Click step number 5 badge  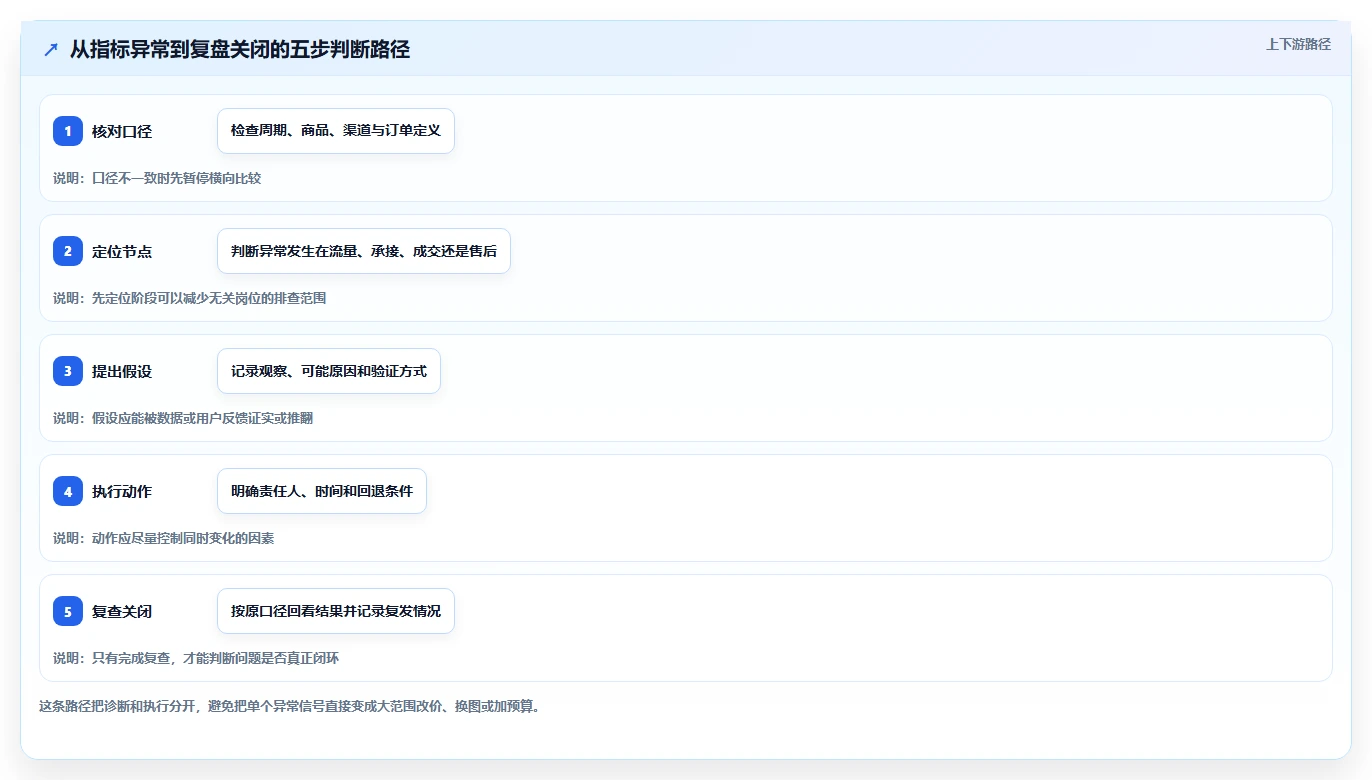(x=68, y=611)
